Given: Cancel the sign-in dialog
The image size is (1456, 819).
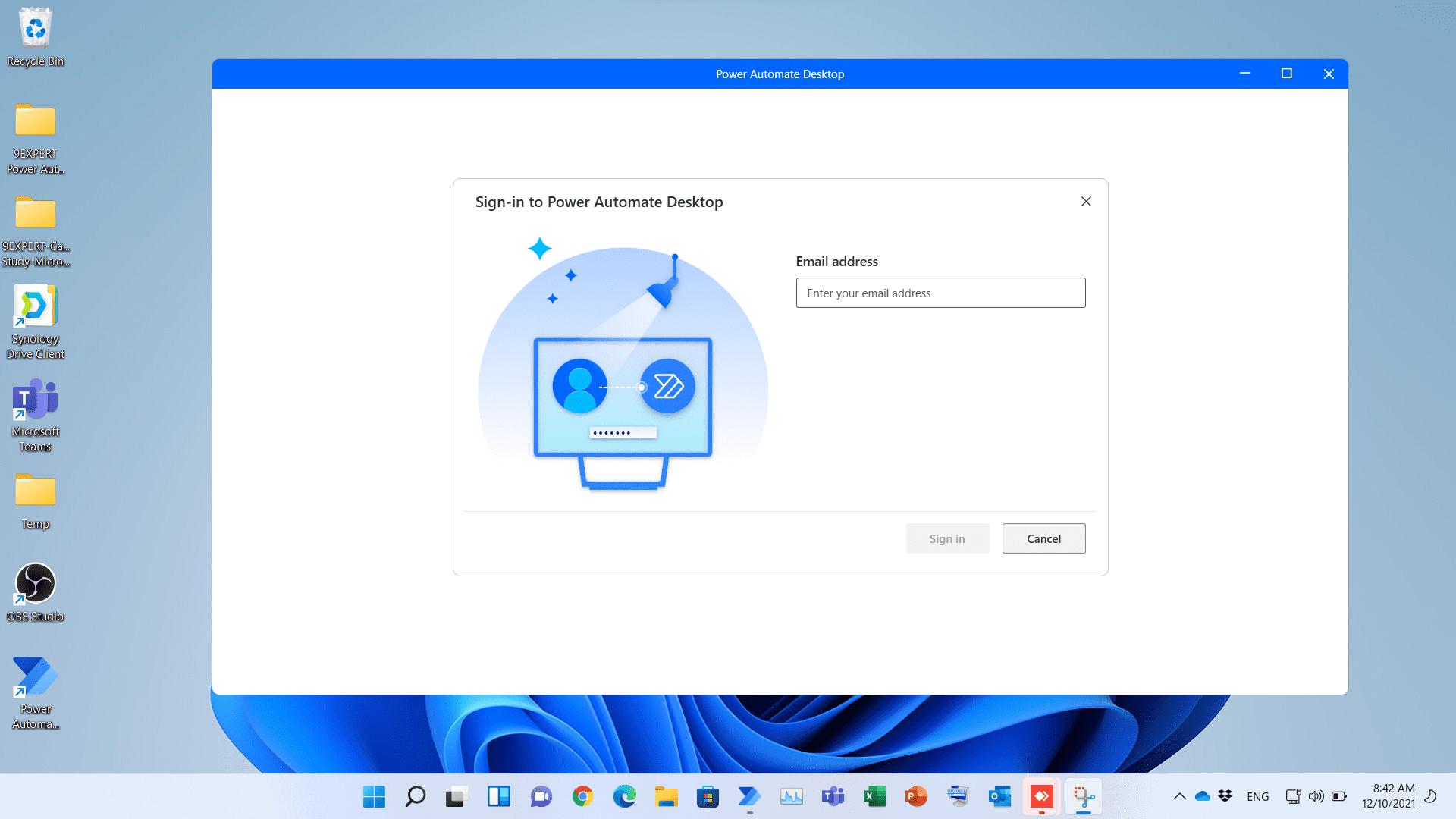Looking at the screenshot, I should click(1043, 538).
